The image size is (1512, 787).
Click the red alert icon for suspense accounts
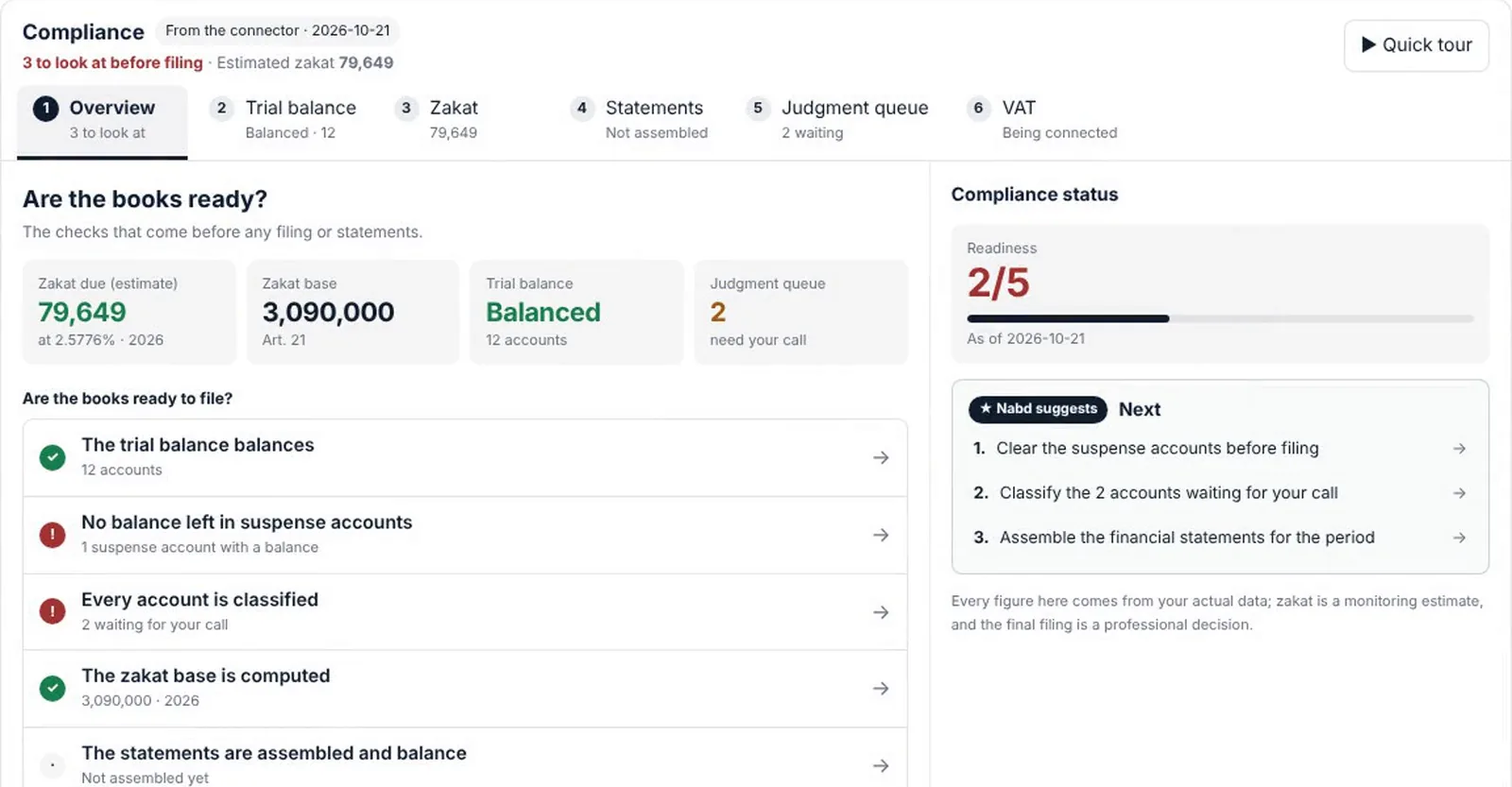click(53, 535)
